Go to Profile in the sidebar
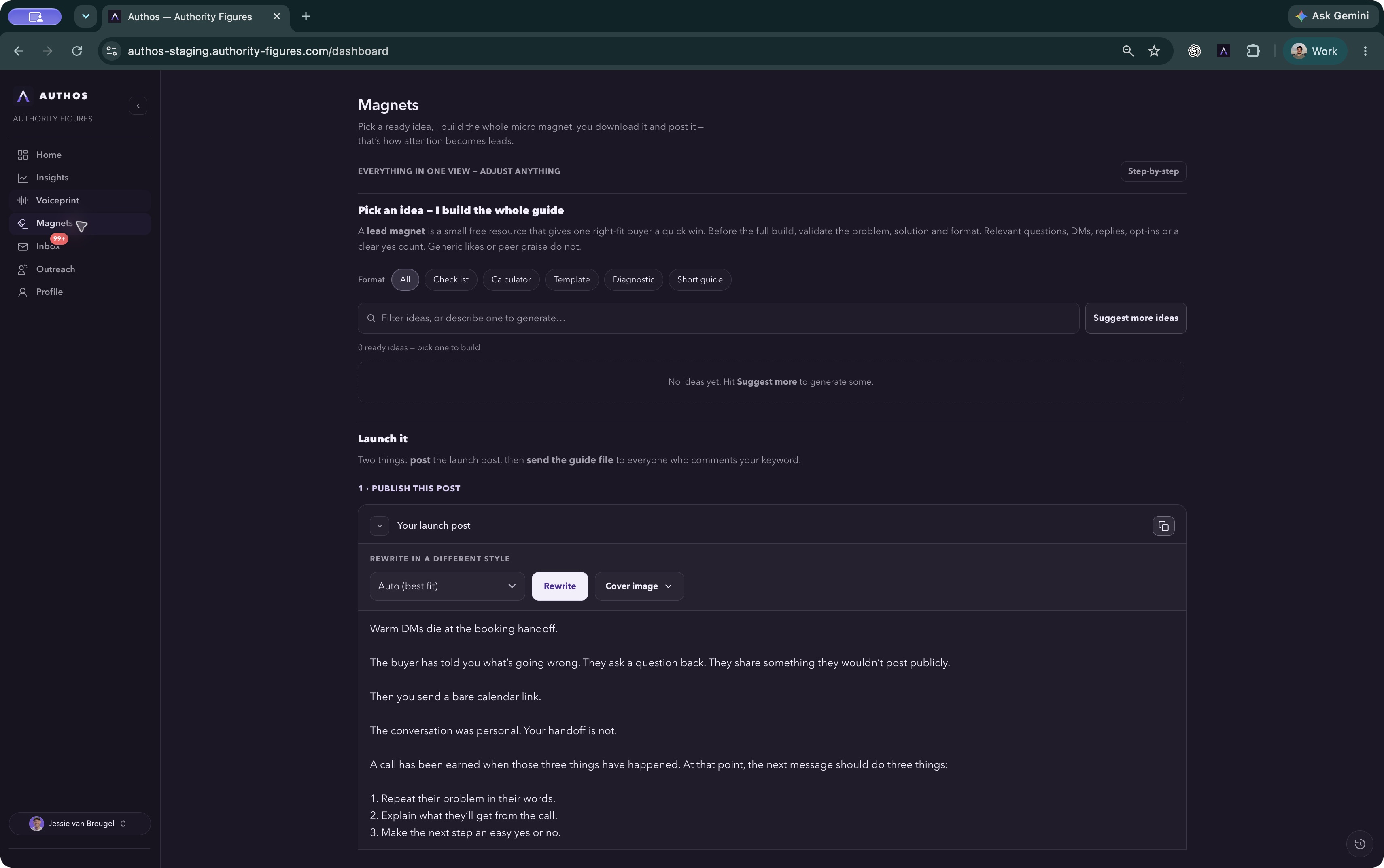 point(80,292)
